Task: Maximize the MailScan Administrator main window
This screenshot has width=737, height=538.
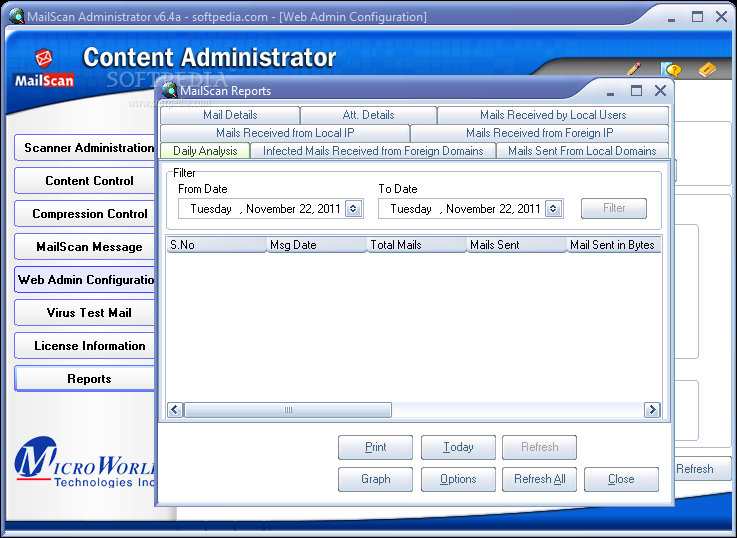Action: pos(698,17)
